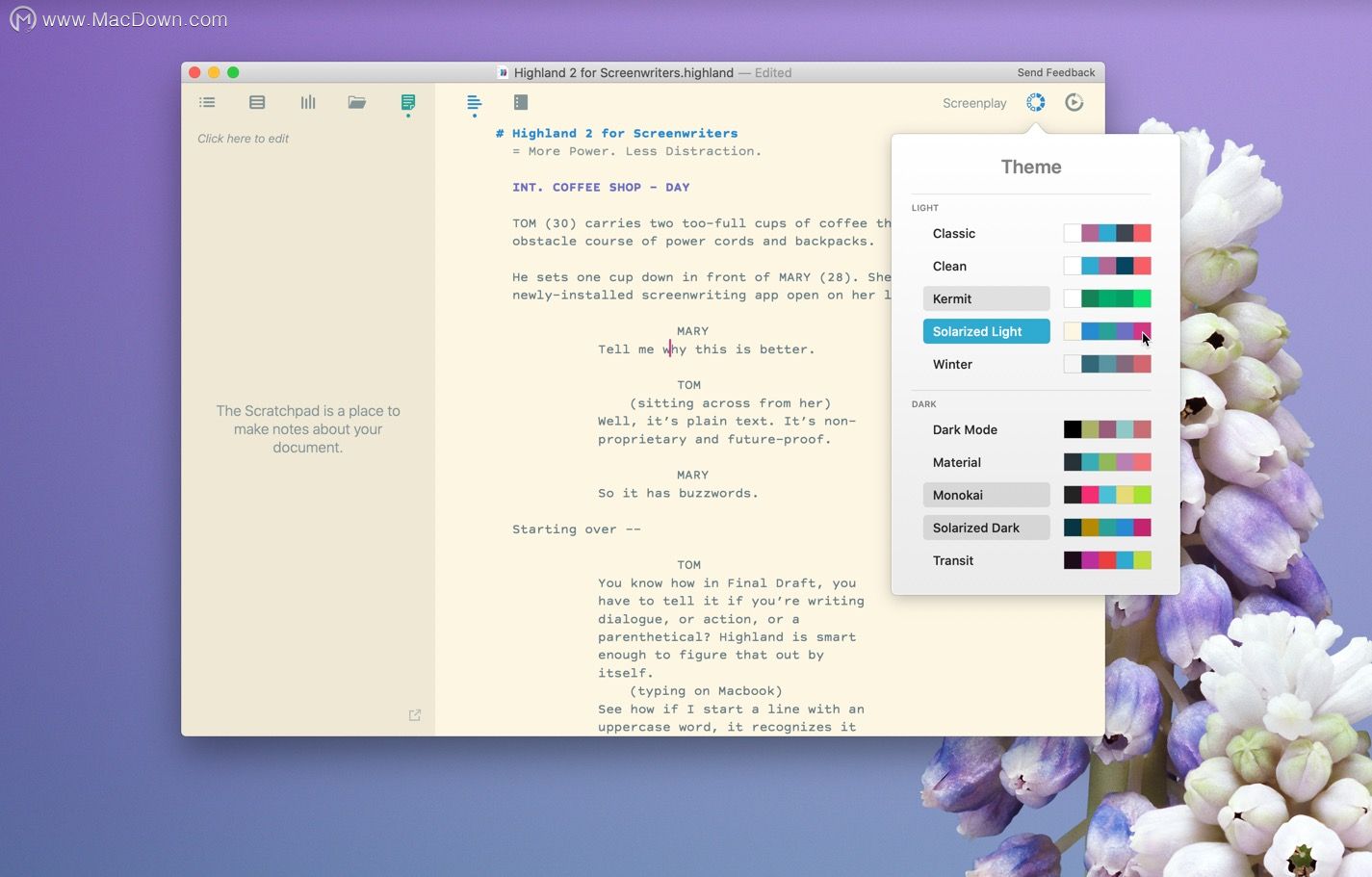This screenshot has height=877, width=1372.
Task: Click the Scratchpad 'Click here to edit' field
Action: [x=244, y=139]
